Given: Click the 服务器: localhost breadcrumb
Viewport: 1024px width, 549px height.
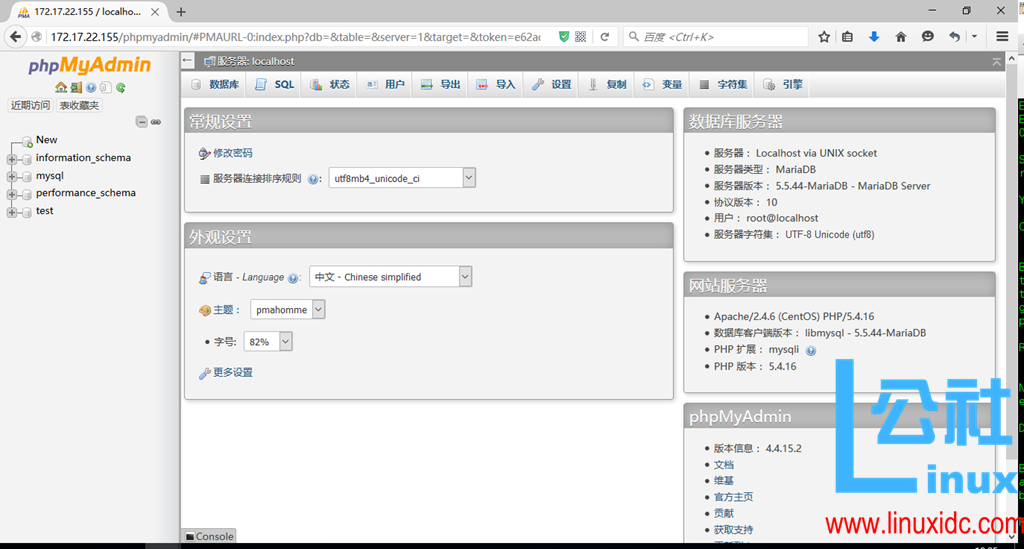Looking at the screenshot, I should (255, 61).
